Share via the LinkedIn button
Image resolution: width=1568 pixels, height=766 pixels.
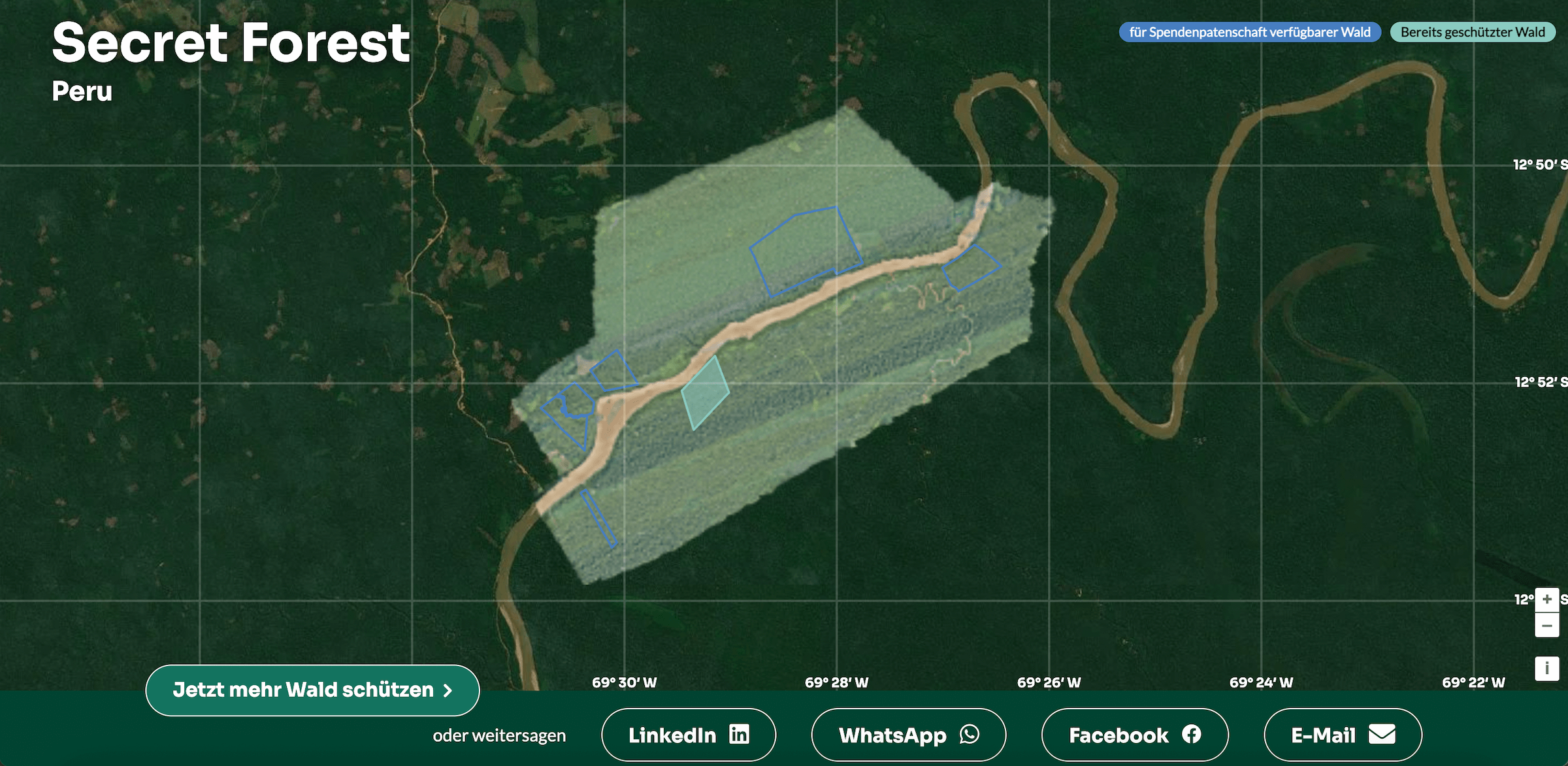(x=673, y=735)
